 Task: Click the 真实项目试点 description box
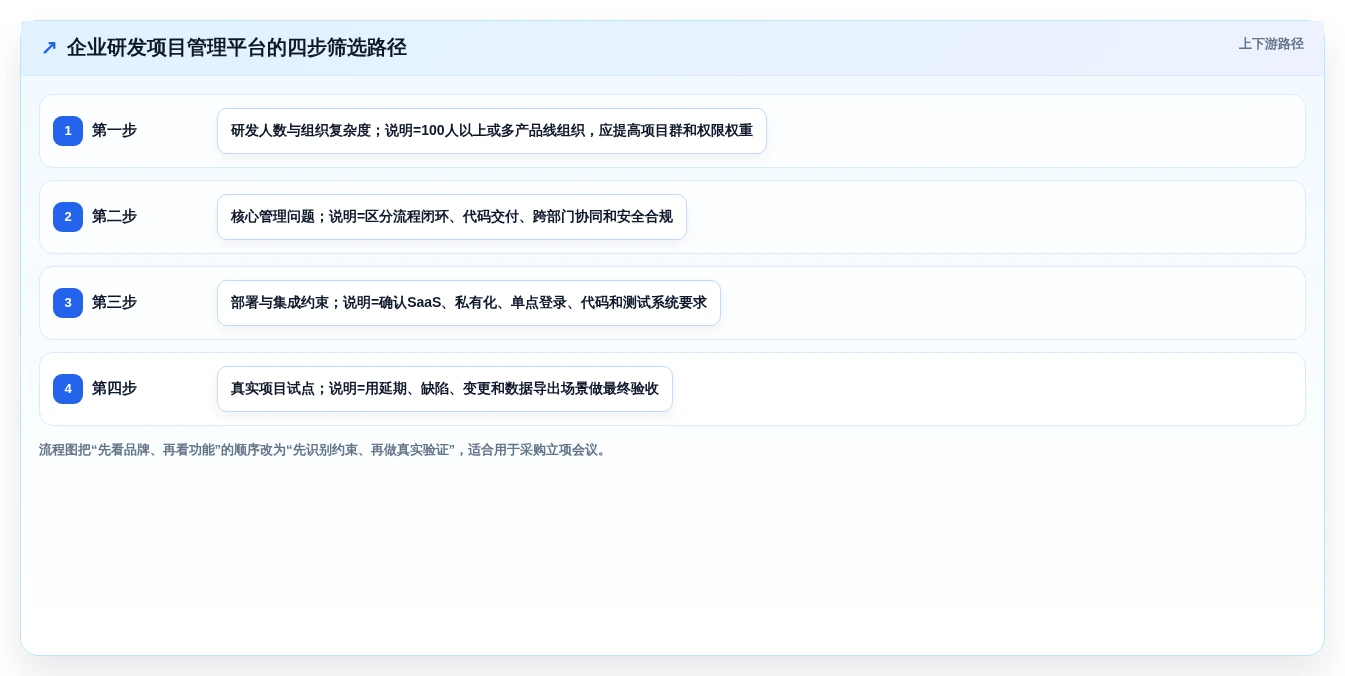pos(445,389)
